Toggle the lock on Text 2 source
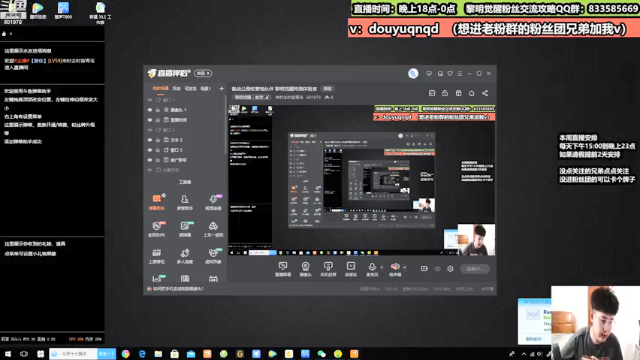640x360 pixels. click(158, 140)
